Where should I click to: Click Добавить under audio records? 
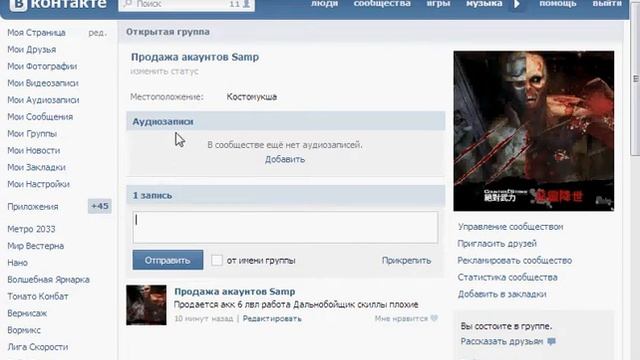285,159
